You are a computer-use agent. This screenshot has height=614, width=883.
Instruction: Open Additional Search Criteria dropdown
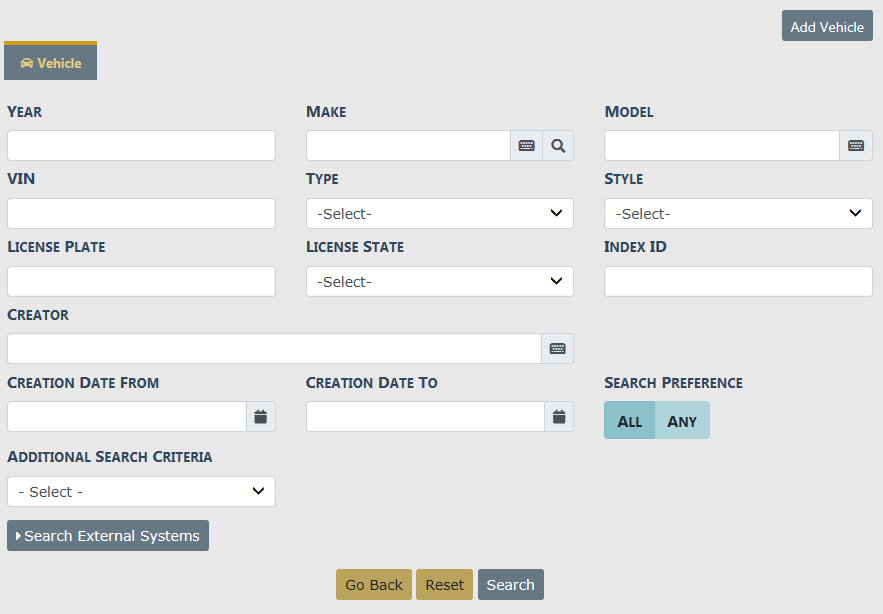click(x=141, y=492)
